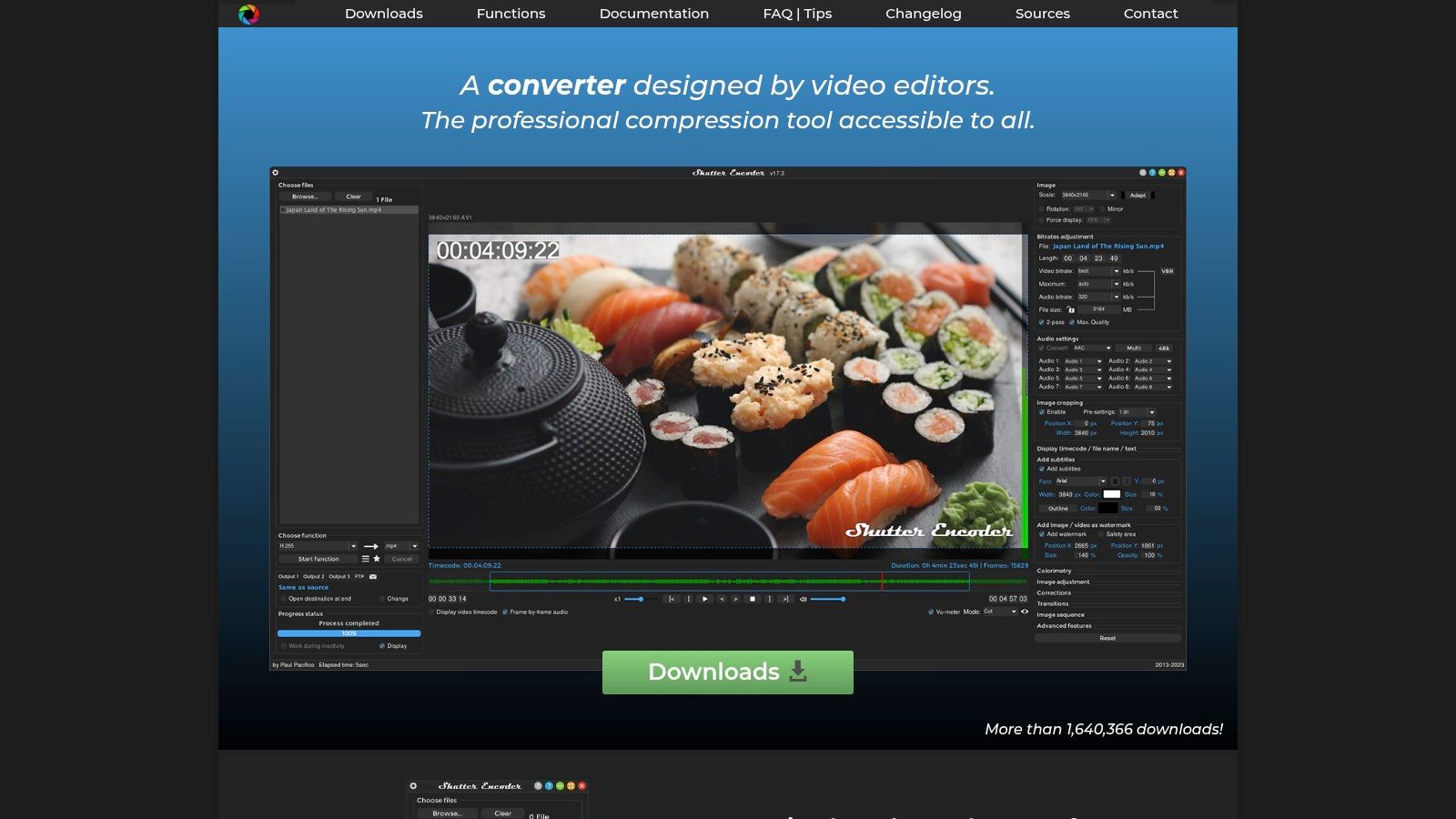Toggle the image cropping Enable checkbox
This screenshot has height=819, width=1456.
coord(1042,411)
